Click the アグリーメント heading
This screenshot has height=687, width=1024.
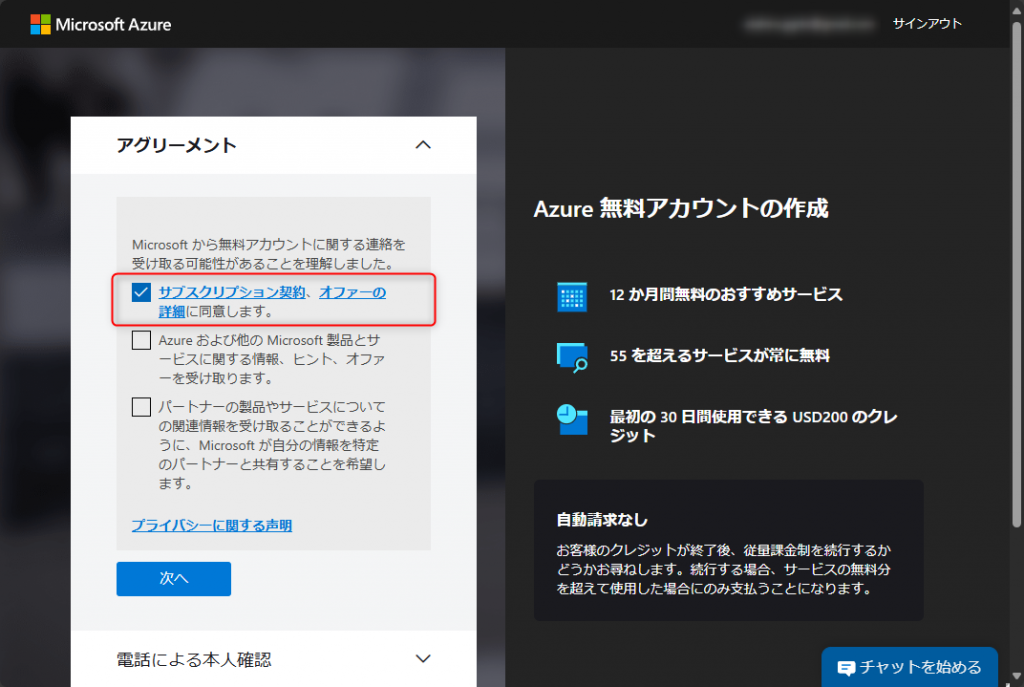coord(176,145)
